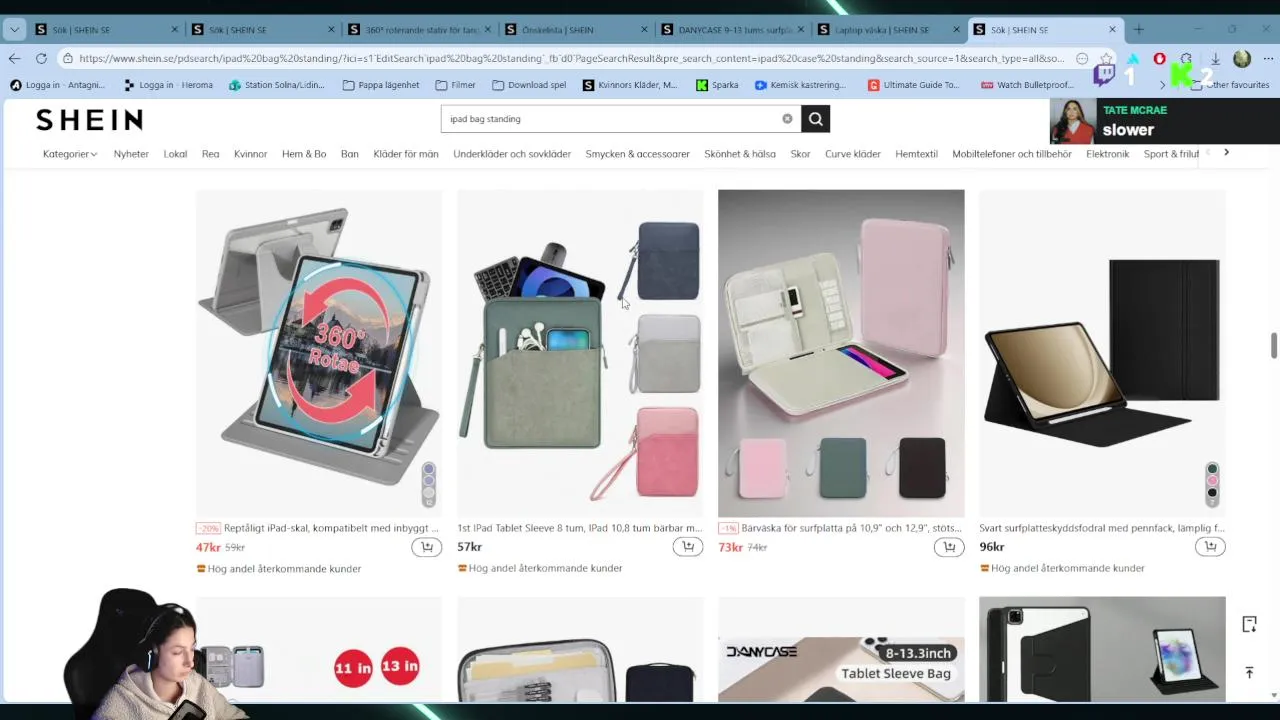Image resolution: width=1280 pixels, height=720 pixels.
Task: Open the Download spel bookmark folder
Action: [529, 85]
